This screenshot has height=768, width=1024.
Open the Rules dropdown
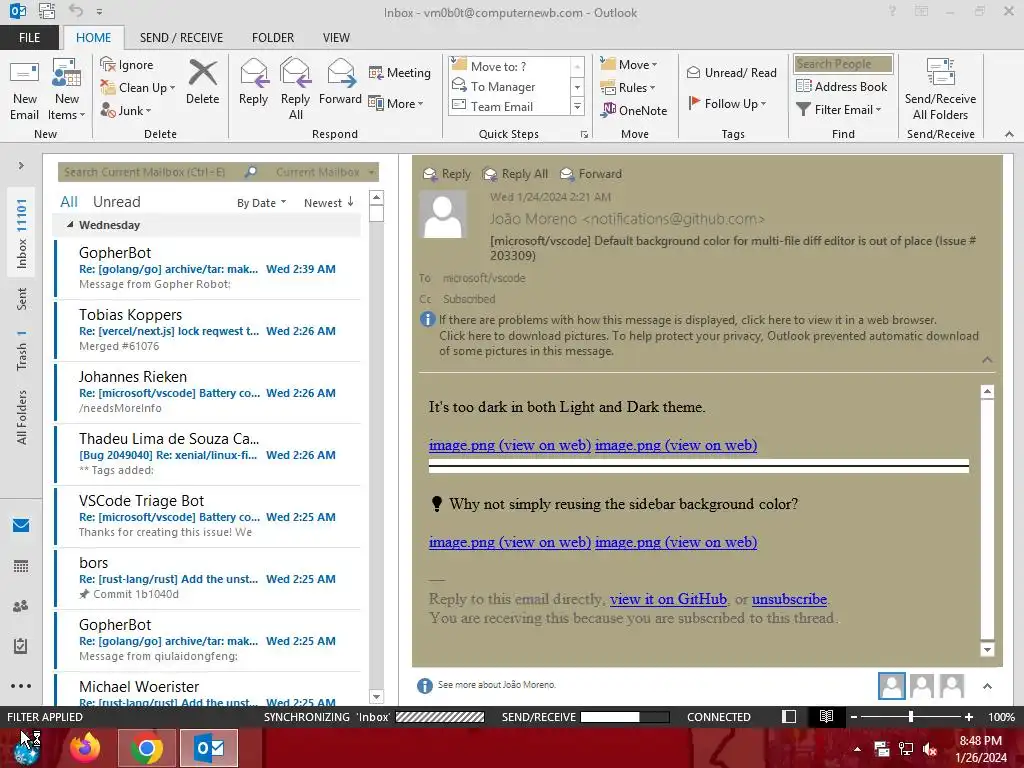tap(628, 88)
